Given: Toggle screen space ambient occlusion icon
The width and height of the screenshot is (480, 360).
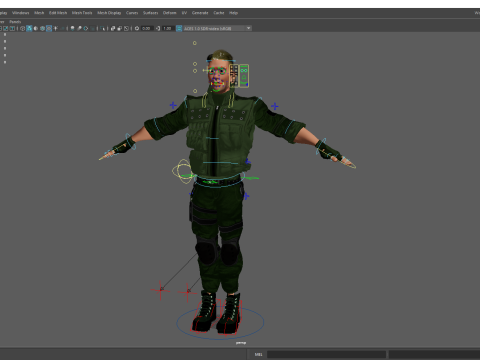Looking at the screenshot, I should 72,28.
